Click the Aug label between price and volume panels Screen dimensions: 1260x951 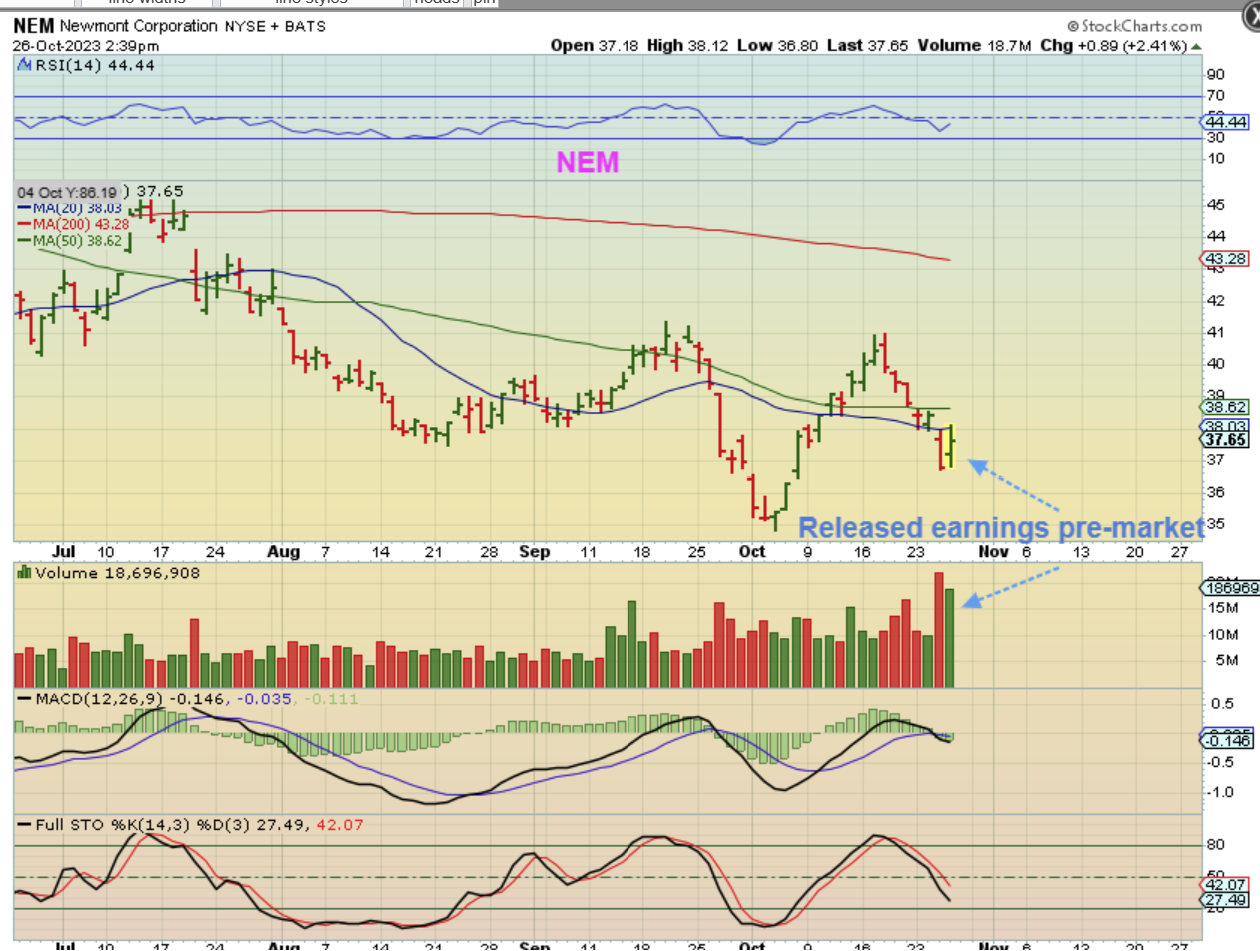(285, 552)
